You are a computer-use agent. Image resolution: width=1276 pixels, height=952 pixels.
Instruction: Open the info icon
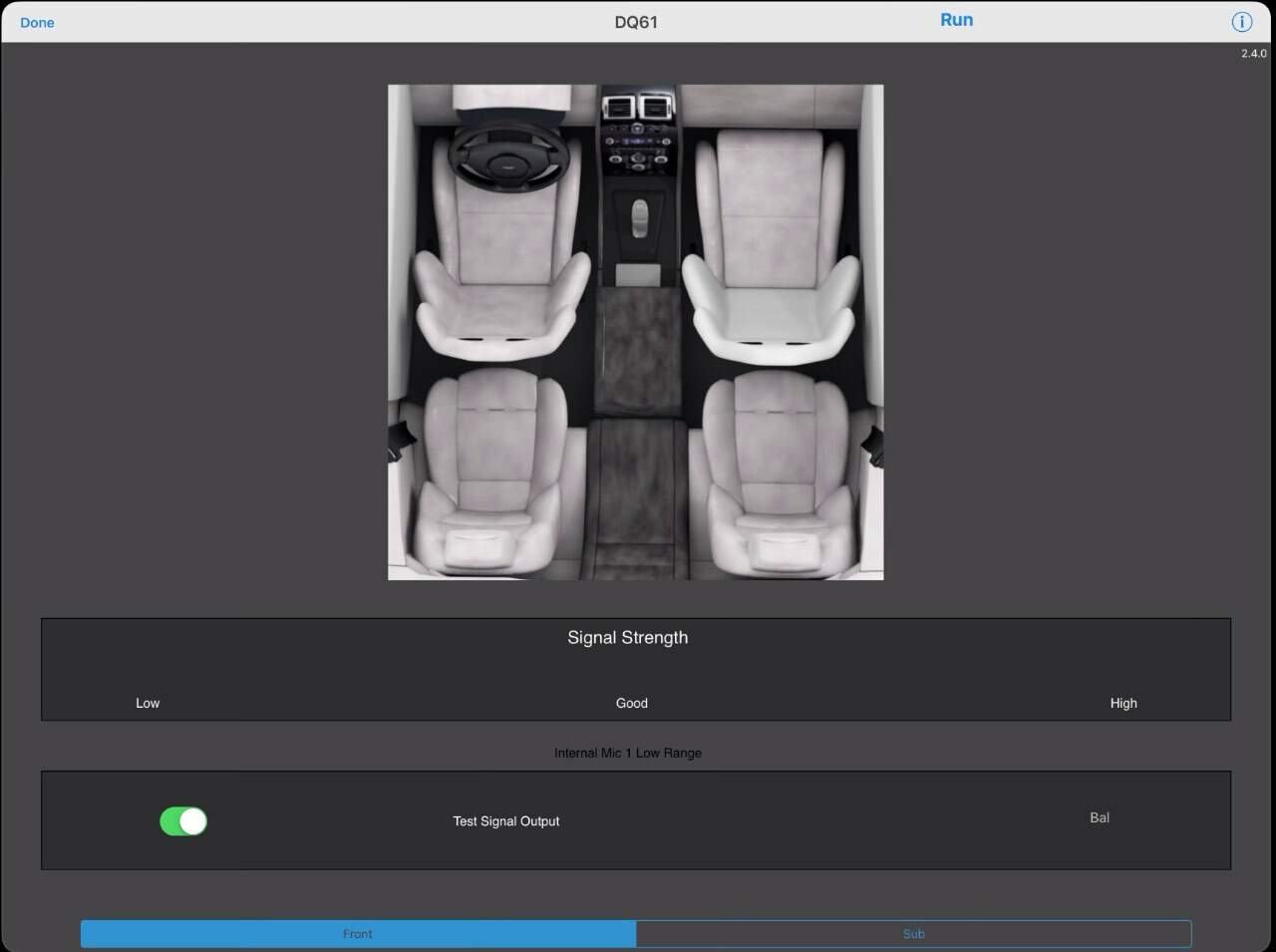(x=1241, y=22)
